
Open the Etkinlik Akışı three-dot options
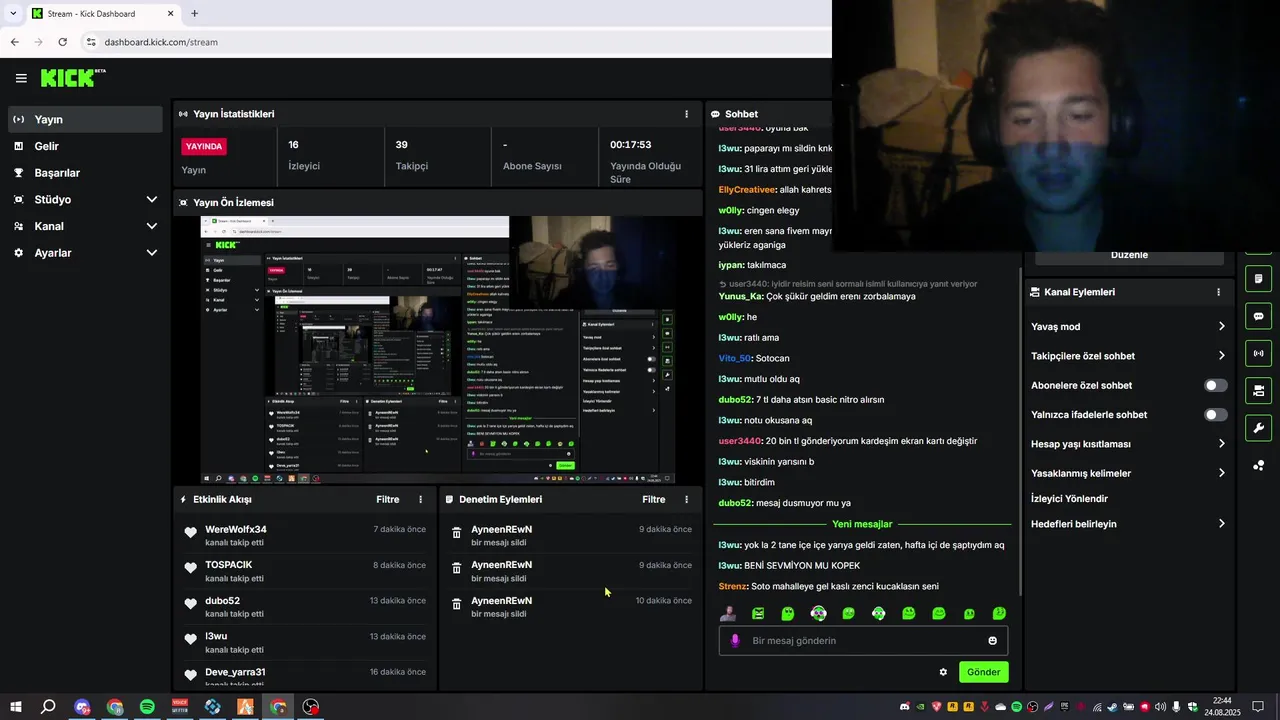(420, 499)
